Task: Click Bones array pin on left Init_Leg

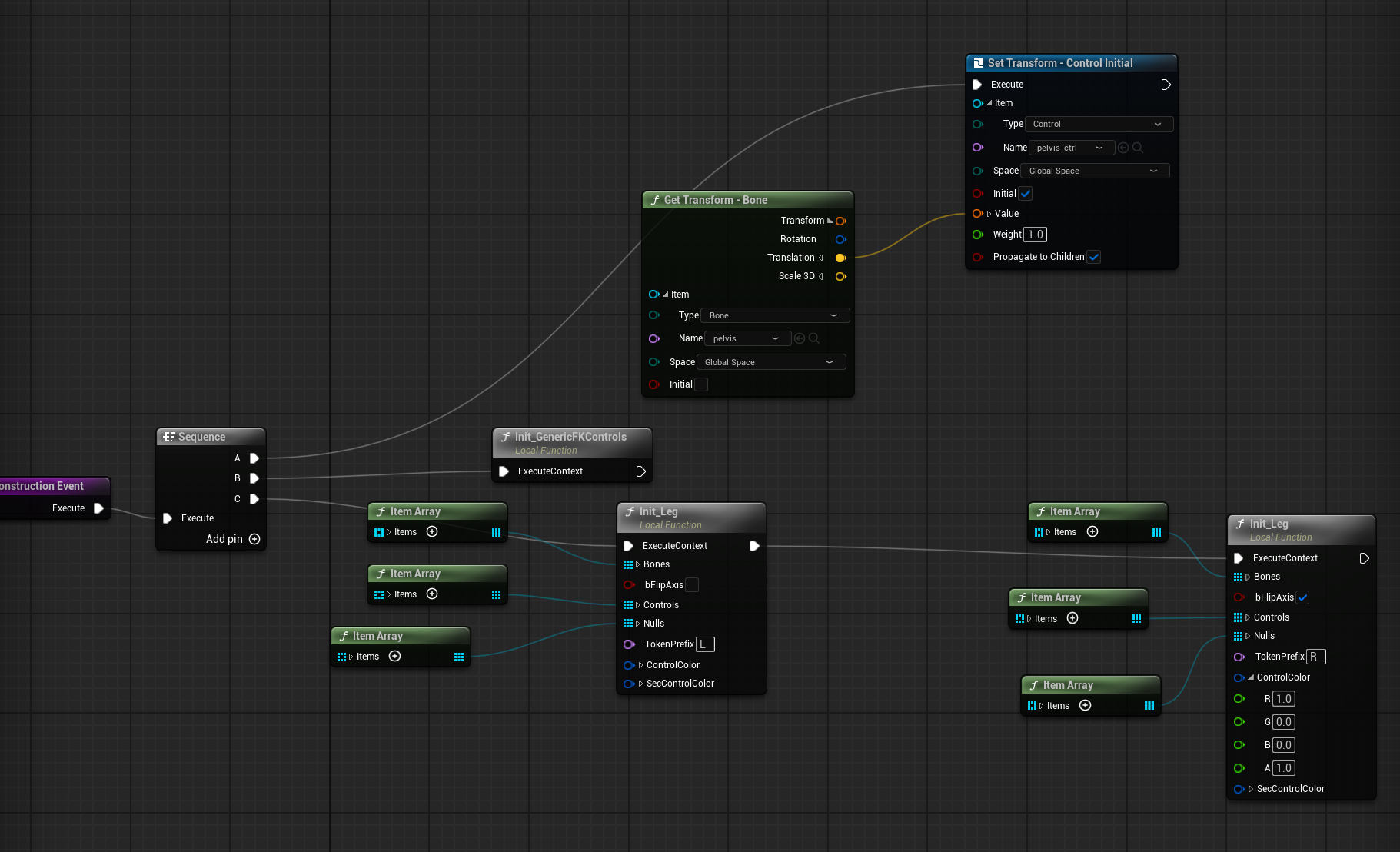Action: [x=628, y=564]
